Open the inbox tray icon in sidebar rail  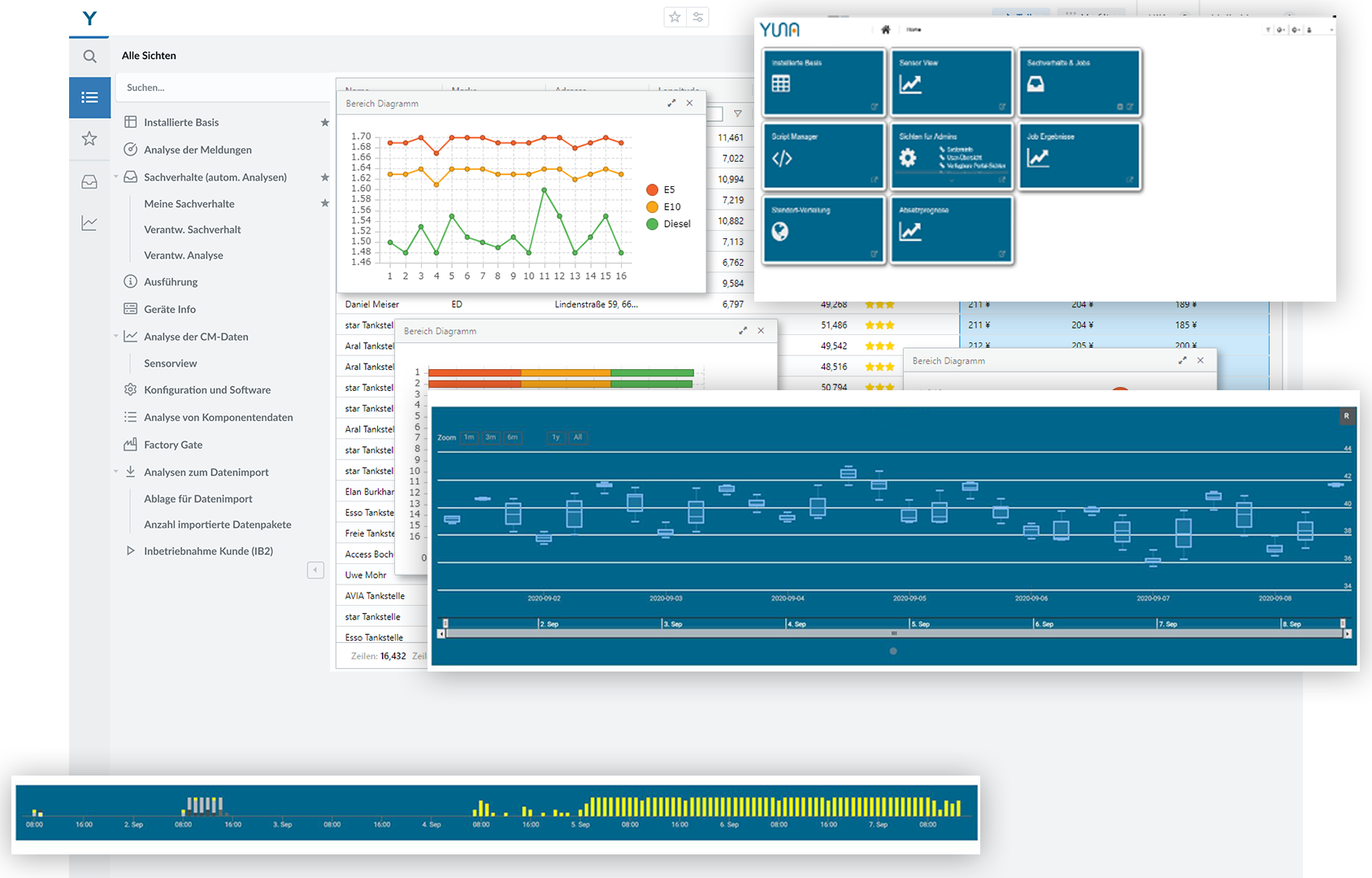click(x=89, y=182)
